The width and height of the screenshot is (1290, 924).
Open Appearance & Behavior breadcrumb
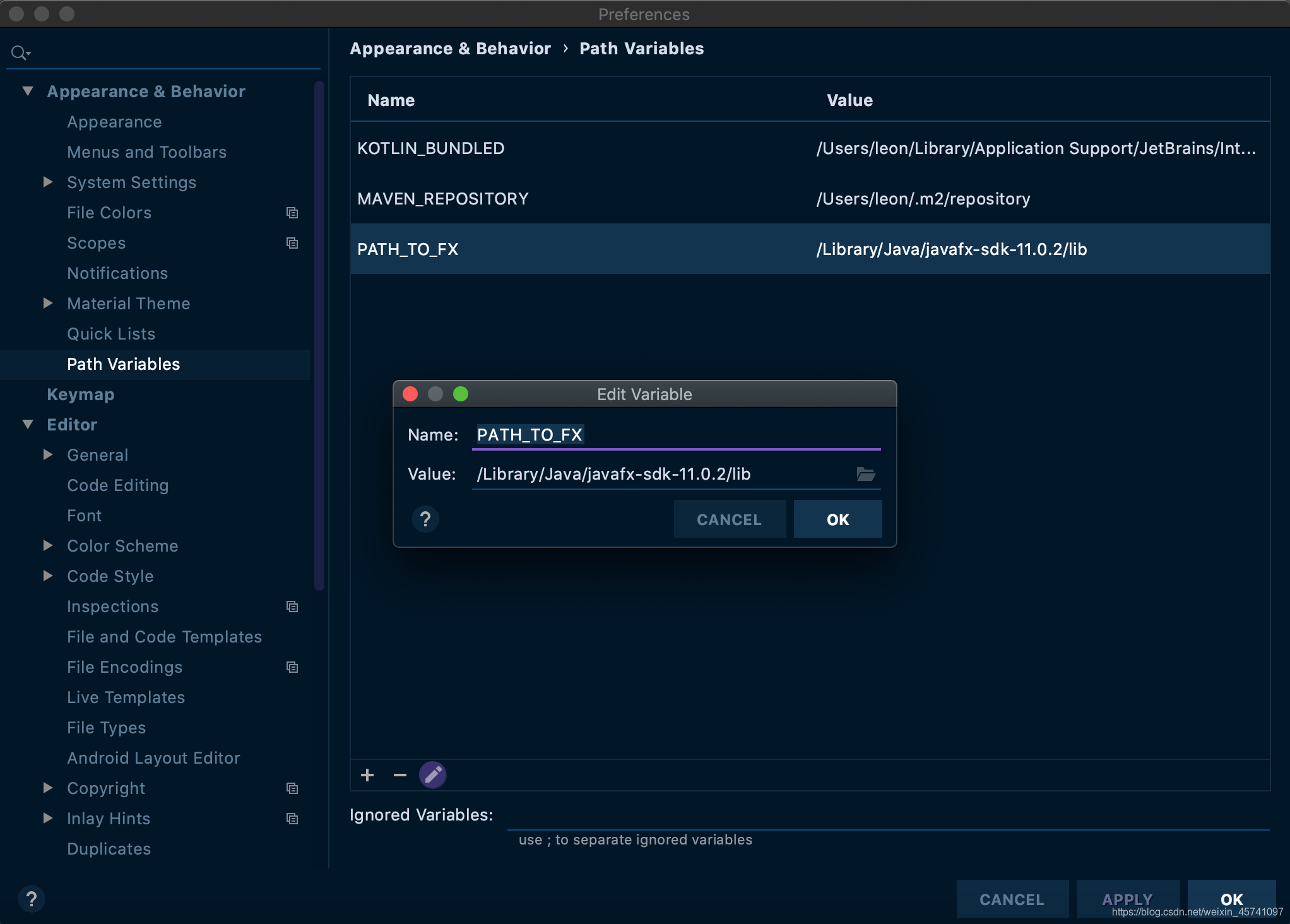click(x=450, y=48)
